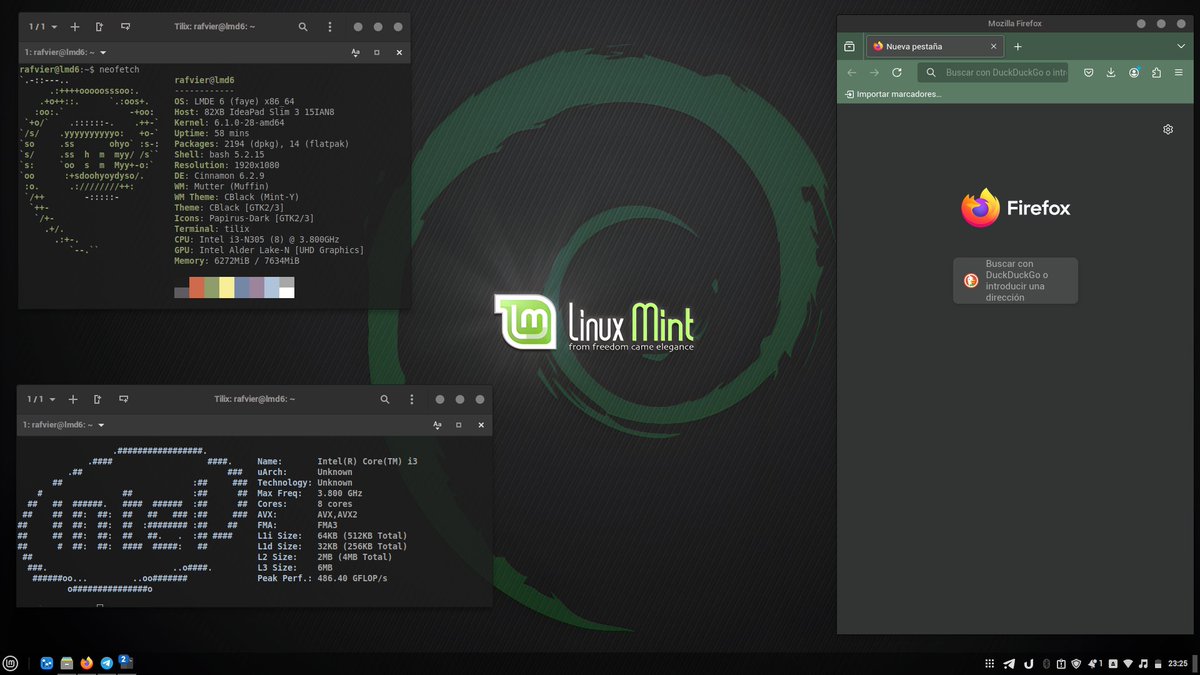Switch to the grouped Tilix taskbar window
The height and width of the screenshot is (675, 1200).
pos(127,662)
